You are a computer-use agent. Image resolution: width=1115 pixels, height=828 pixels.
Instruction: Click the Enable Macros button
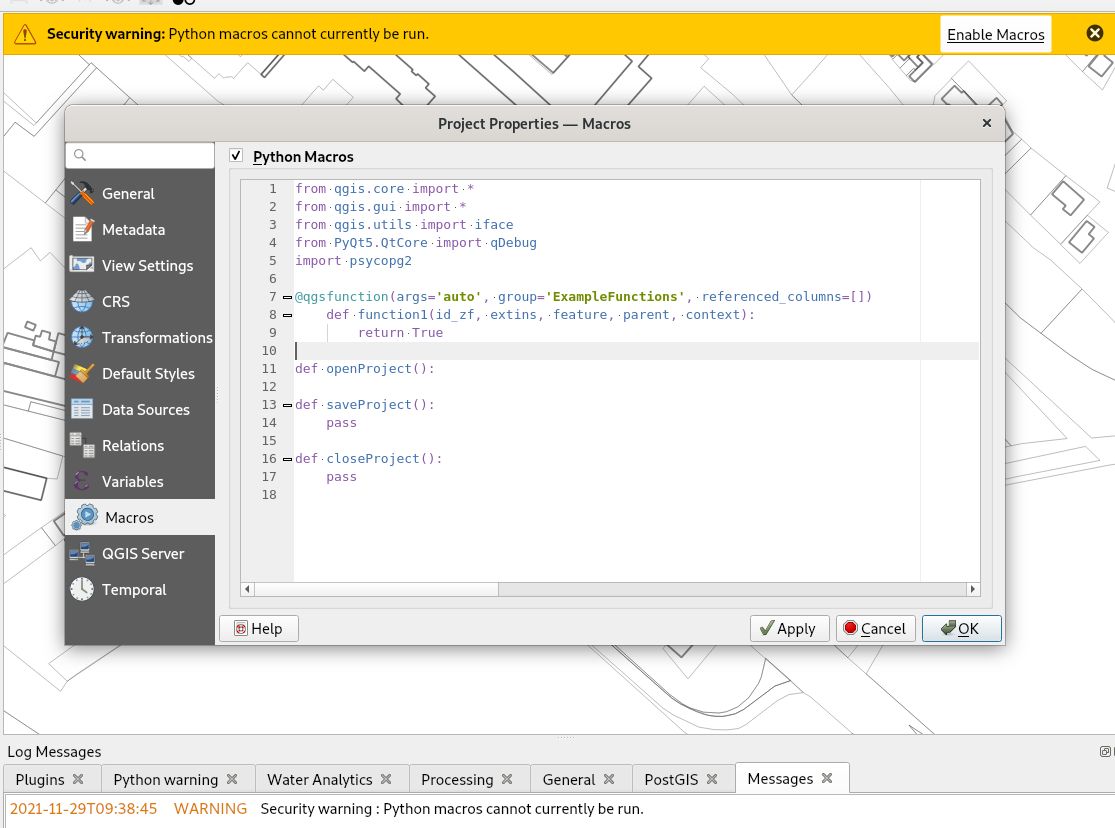tap(996, 34)
